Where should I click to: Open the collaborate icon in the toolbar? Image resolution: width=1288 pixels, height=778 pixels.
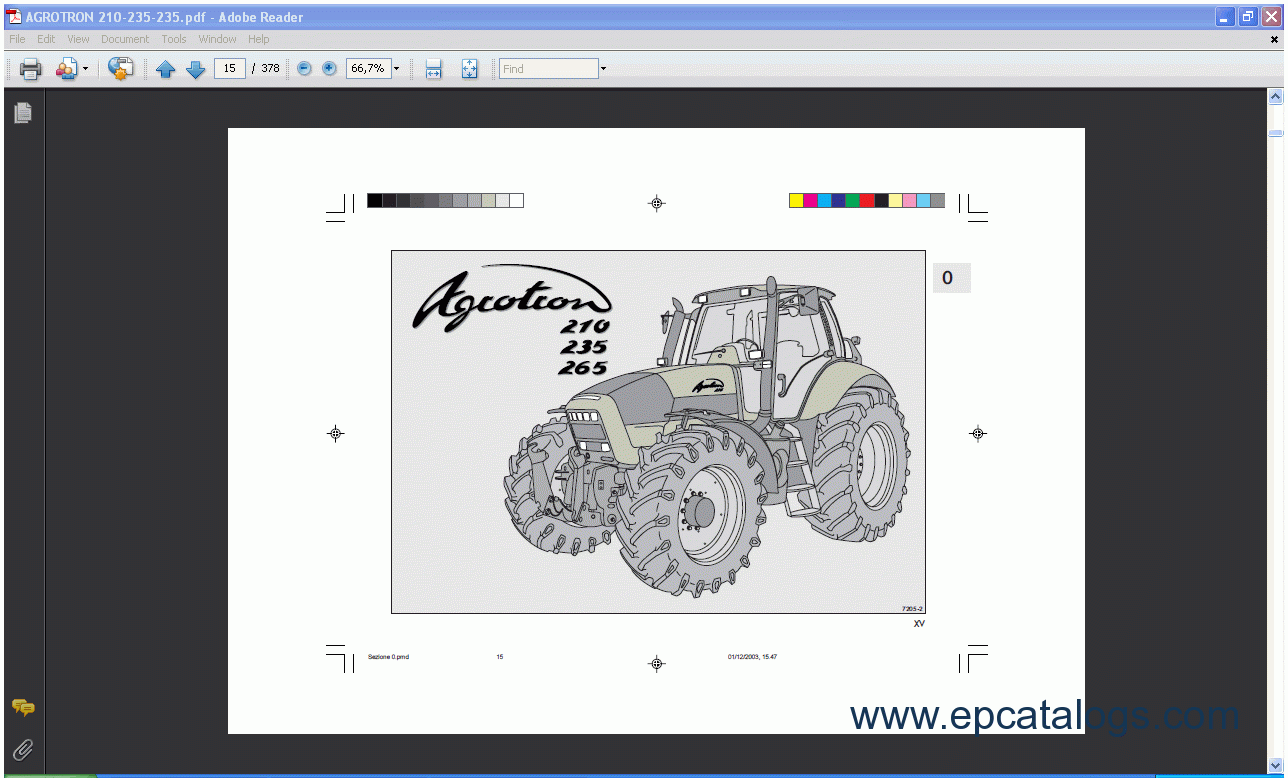[66, 69]
